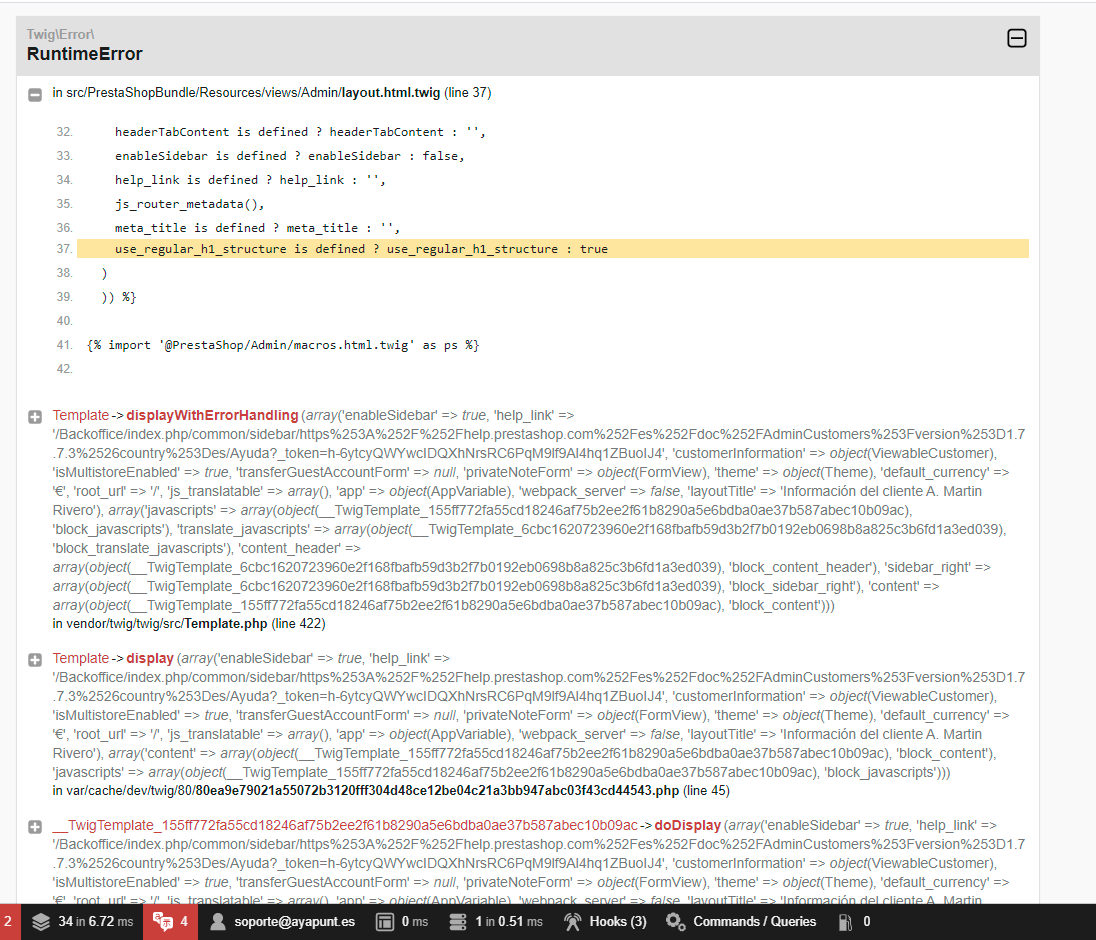Image resolution: width=1096 pixels, height=940 pixels.
Task: Expand the __TwigTemplate doDisplay trace entry
Action: click(34, 827)
